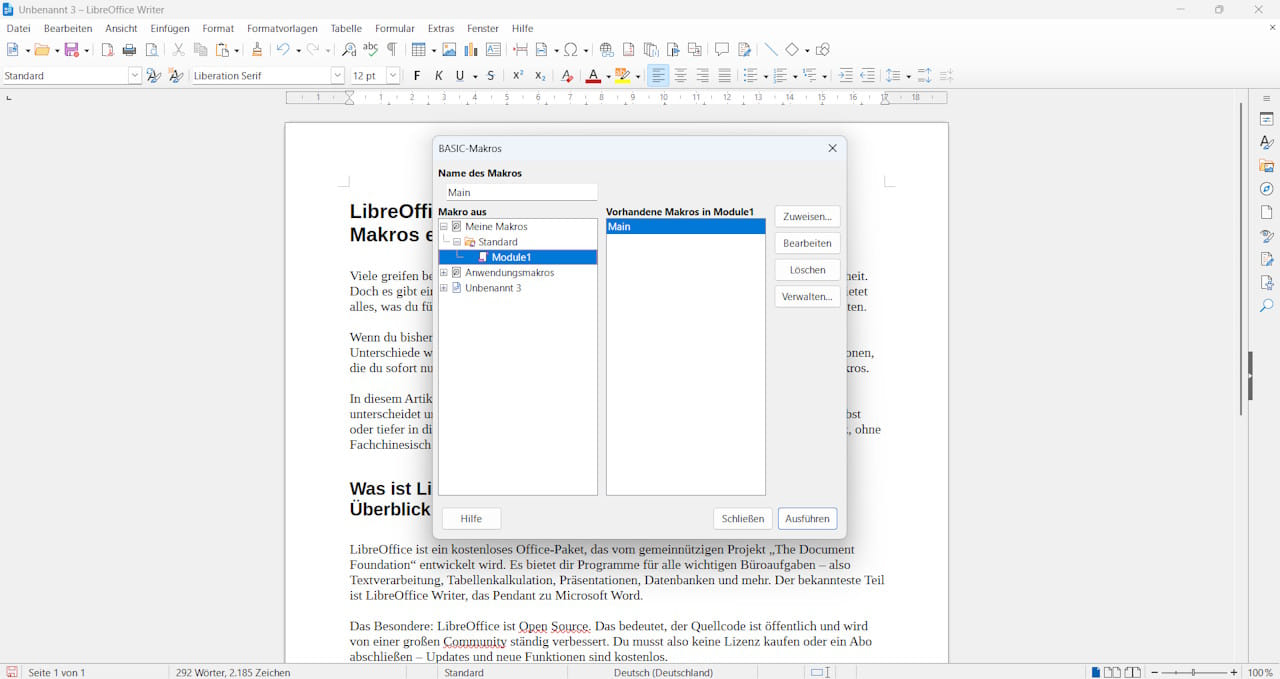Open the Formatvorlagen menu

pyautogui.click(x=282, y=28)
